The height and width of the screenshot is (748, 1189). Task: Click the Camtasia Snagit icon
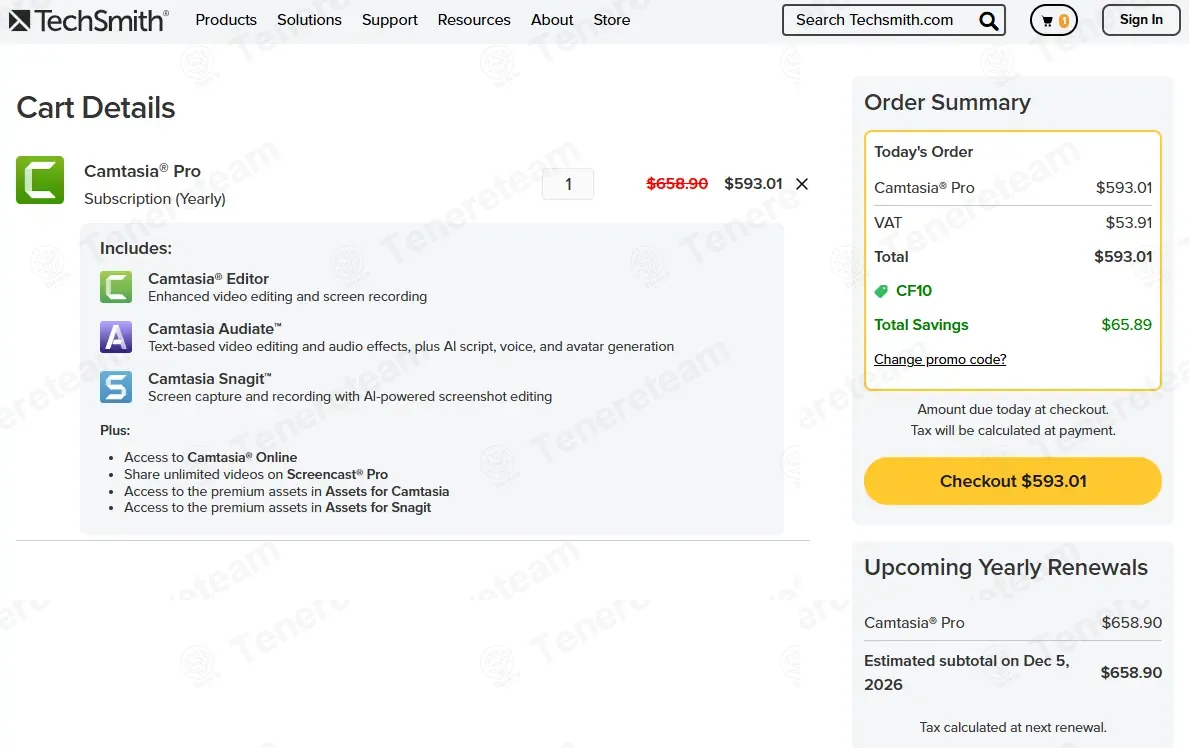coord(116,387)
